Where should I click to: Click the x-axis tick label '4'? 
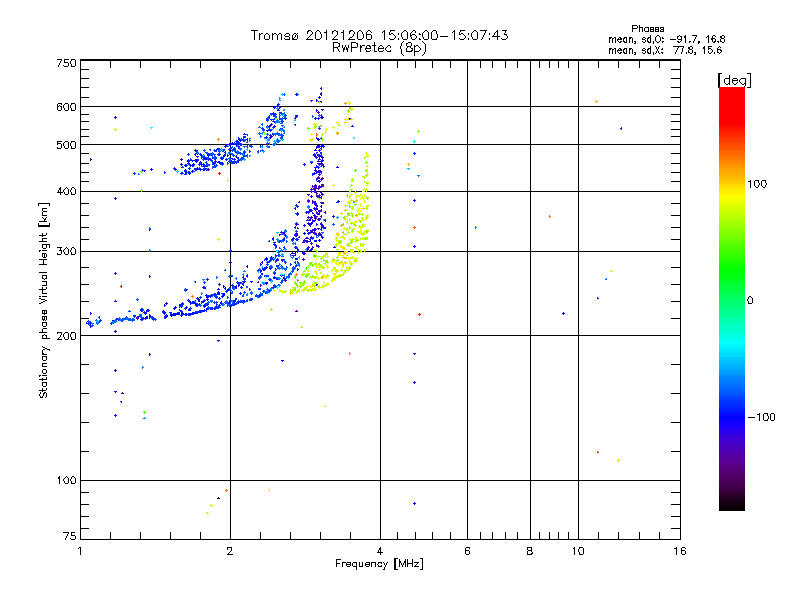tap(380, 551)
